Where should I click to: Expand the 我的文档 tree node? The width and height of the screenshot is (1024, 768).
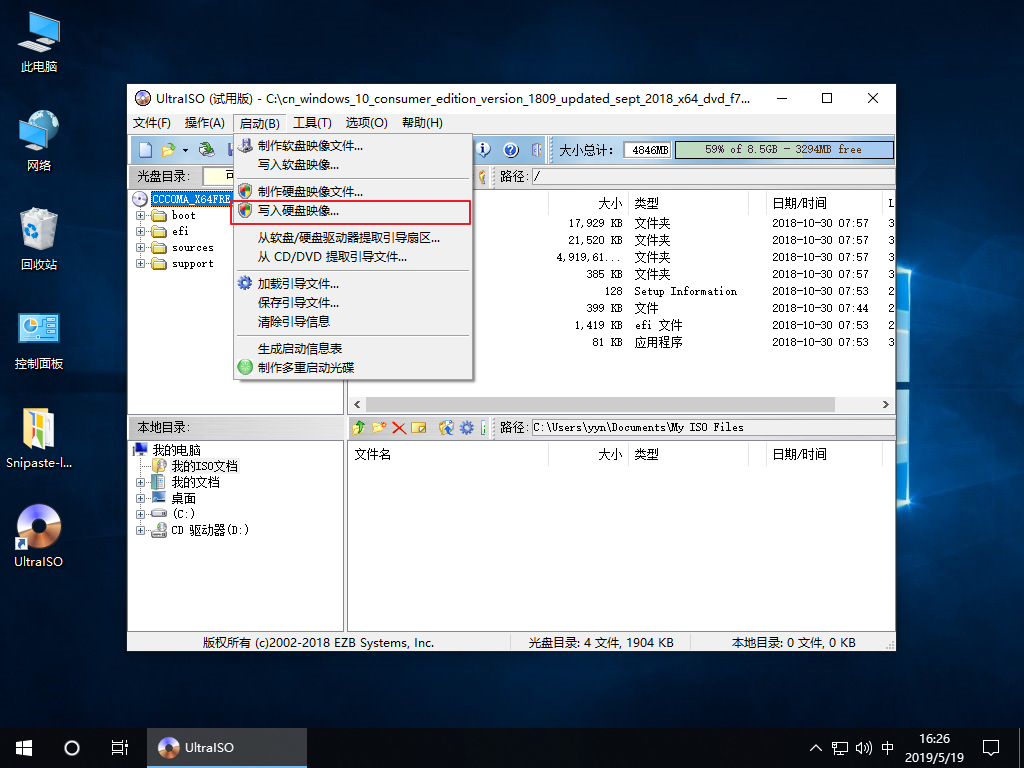(x=140, y=483)
